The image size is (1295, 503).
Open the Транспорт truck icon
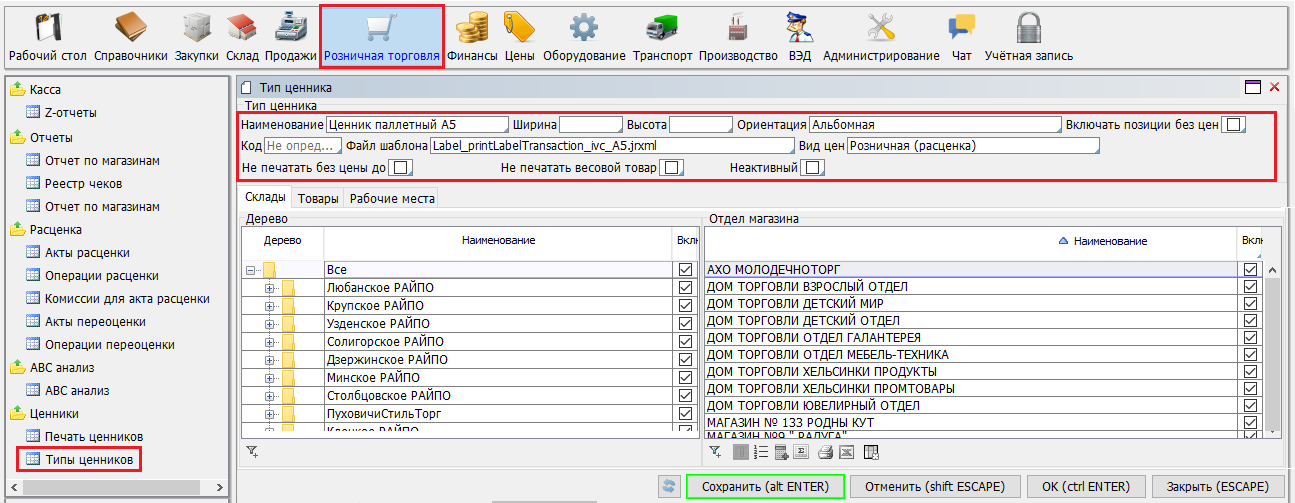point(662,35)
